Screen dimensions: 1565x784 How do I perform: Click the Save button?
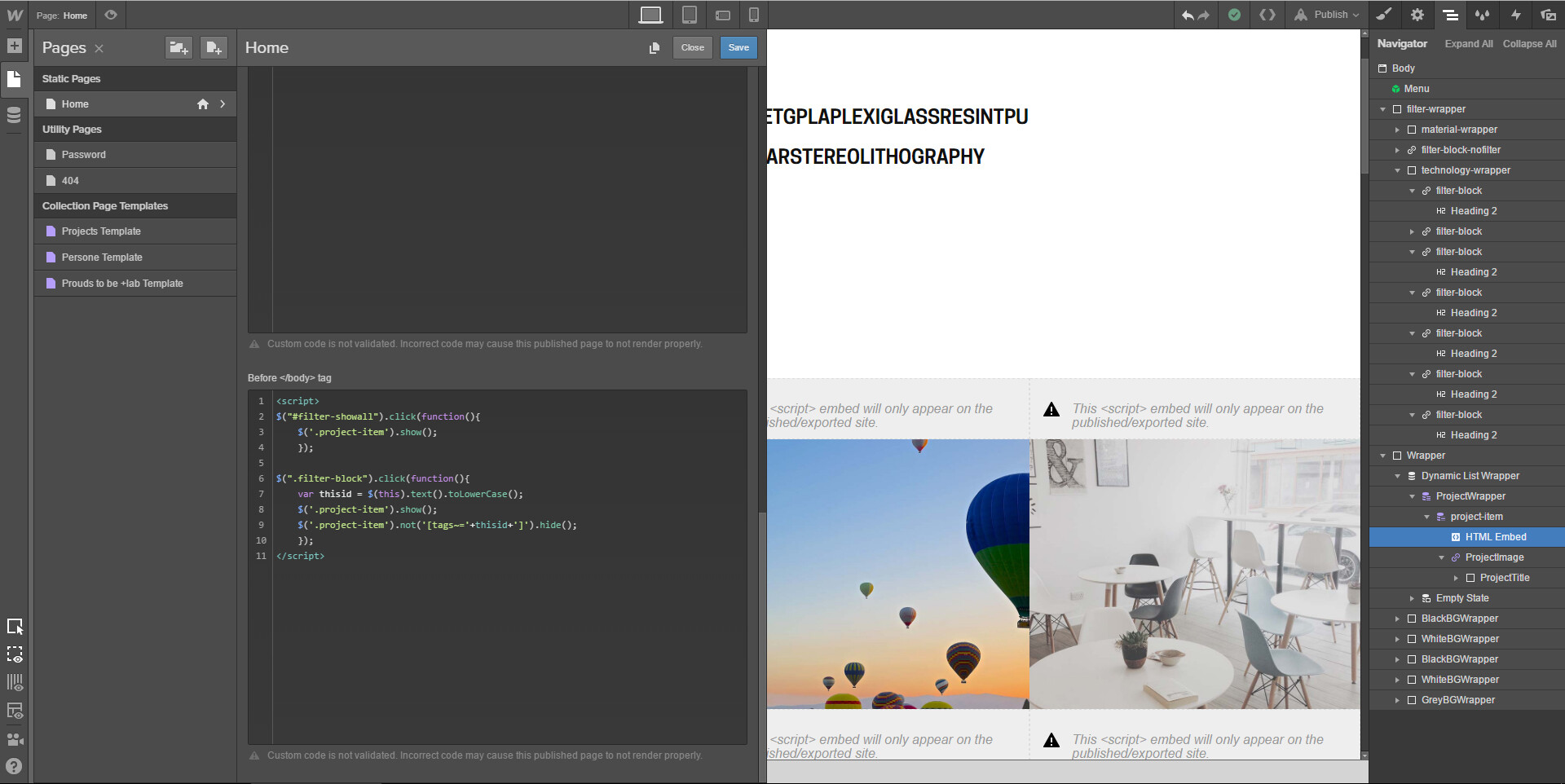738,47
